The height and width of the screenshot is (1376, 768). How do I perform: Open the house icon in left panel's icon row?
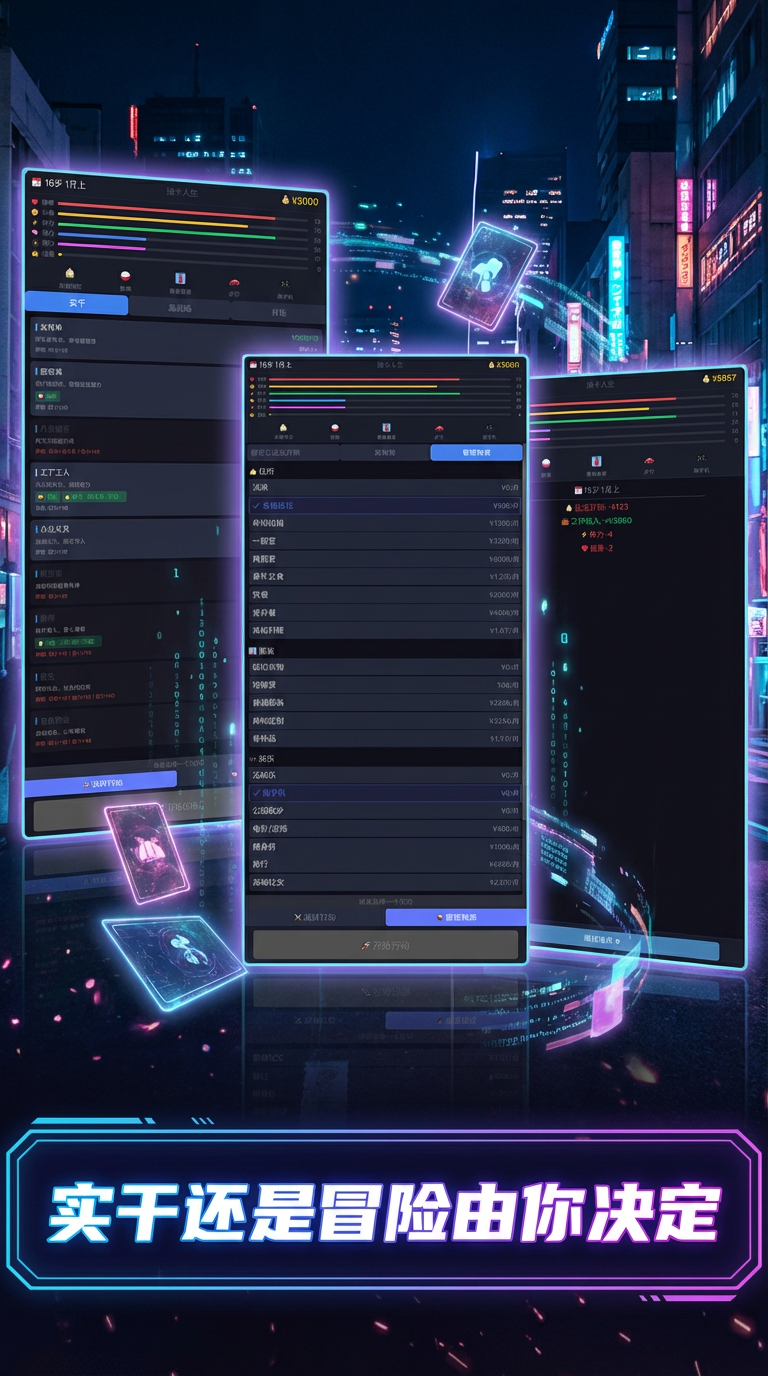69,273
